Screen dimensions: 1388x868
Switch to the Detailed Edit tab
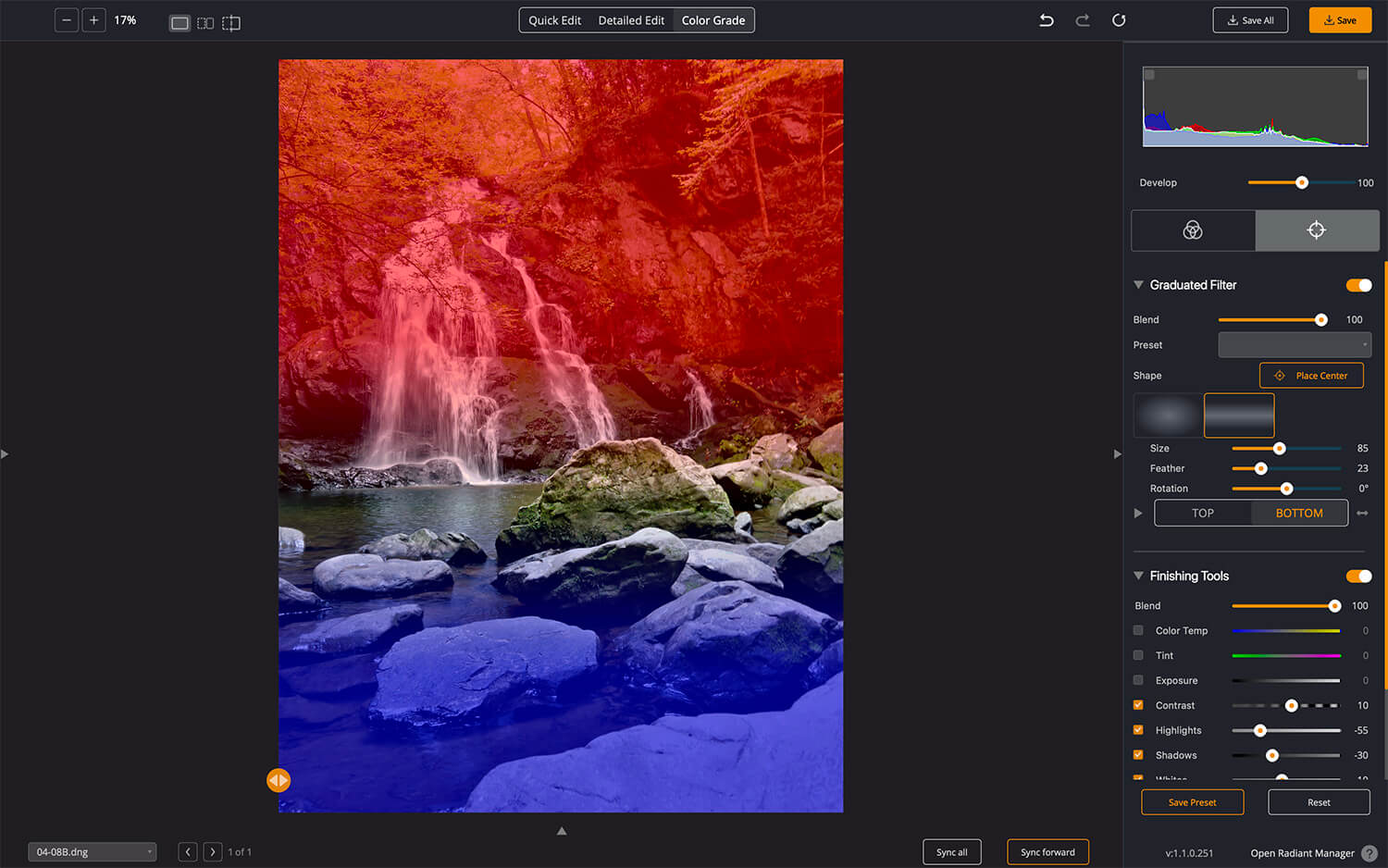(631, 20)
